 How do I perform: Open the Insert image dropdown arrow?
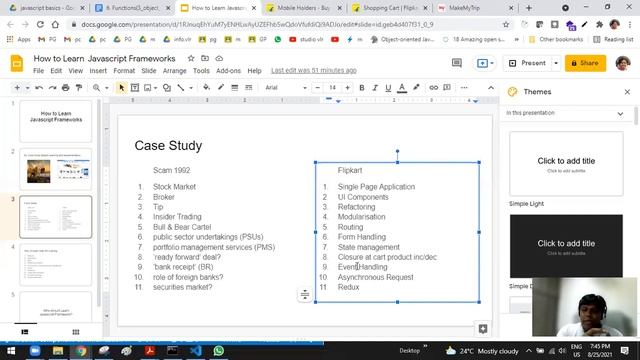[x=156, y=88]
